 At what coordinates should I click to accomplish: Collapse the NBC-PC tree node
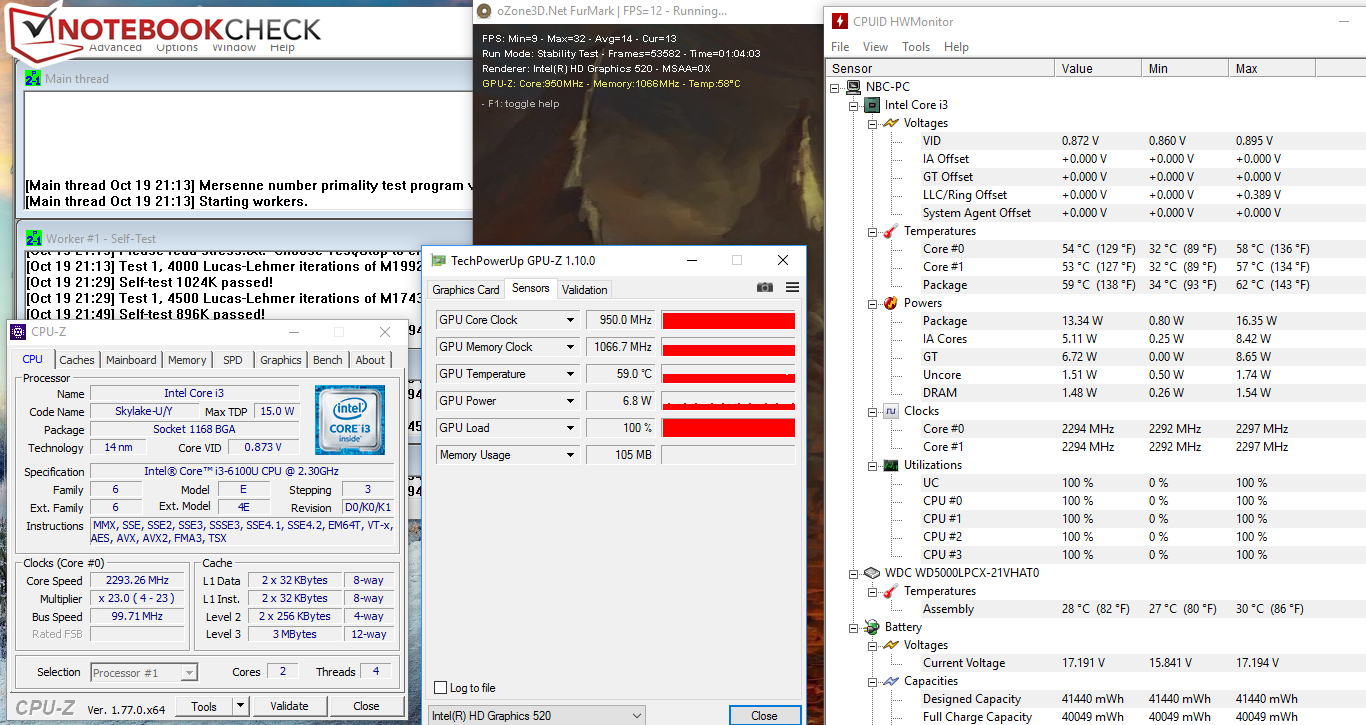[x=836, y=87]
